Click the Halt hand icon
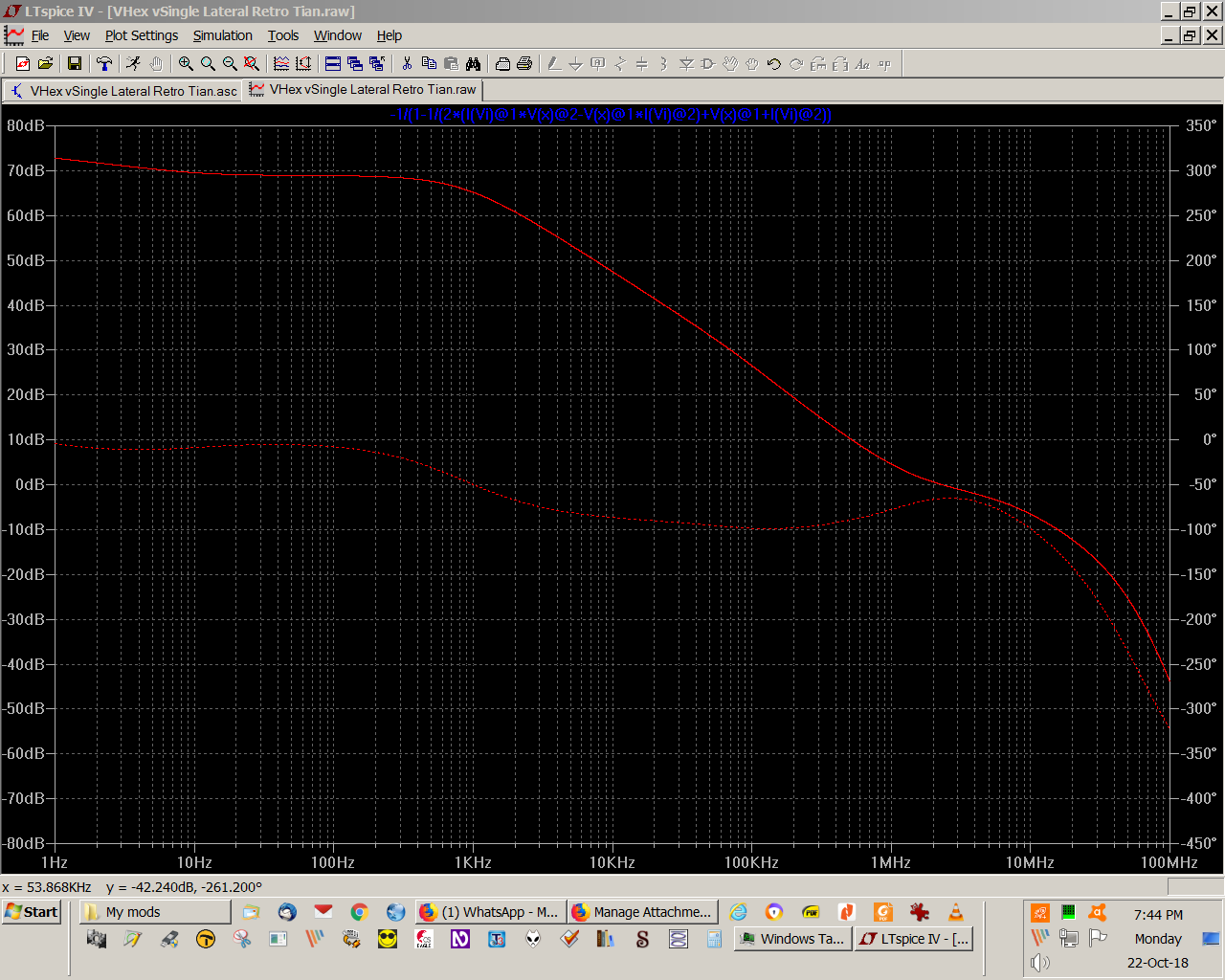The width and height of the screenshot is (1225, 980). (156, 64)
